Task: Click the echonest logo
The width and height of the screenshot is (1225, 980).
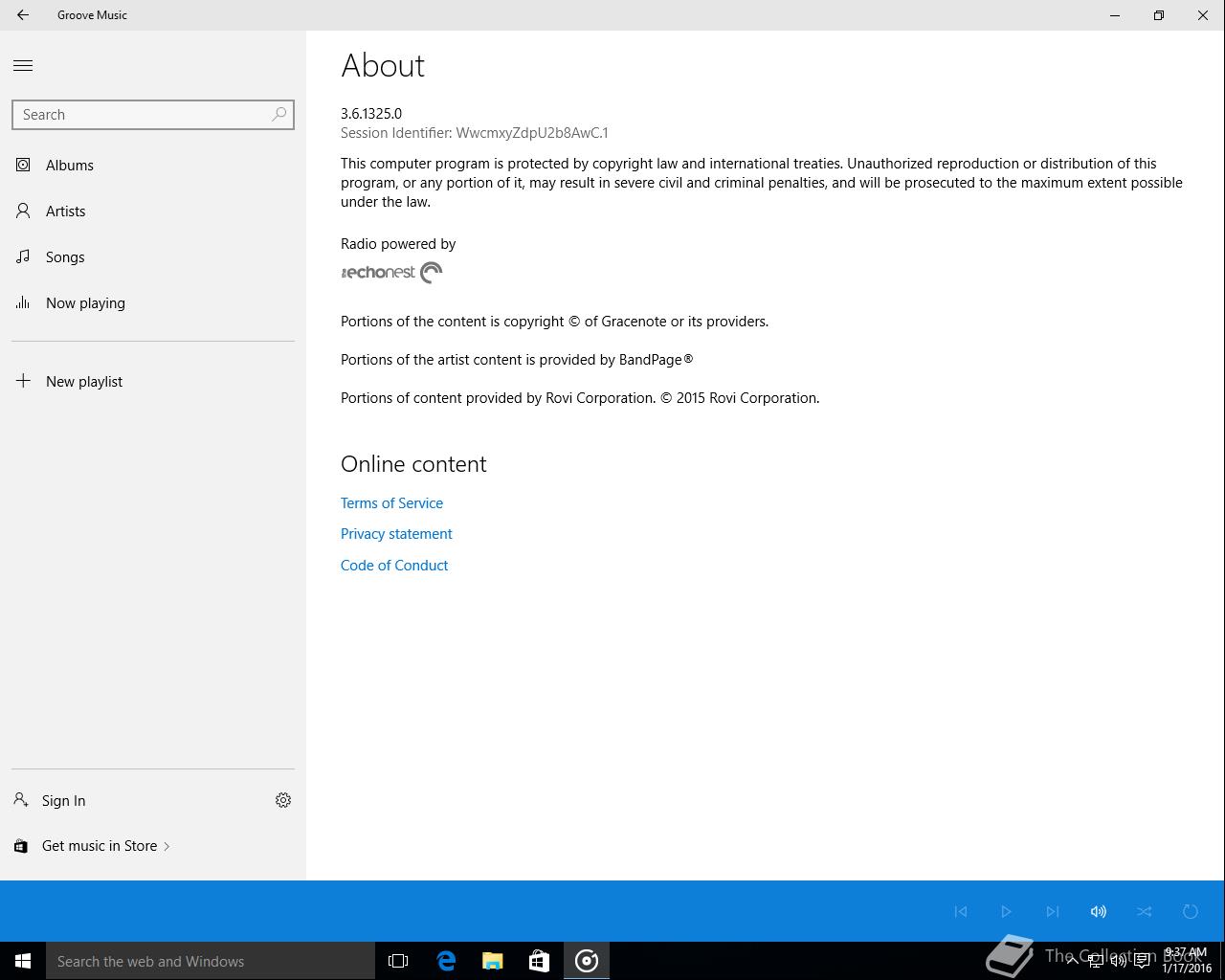Action: click(x=391, y=273)
